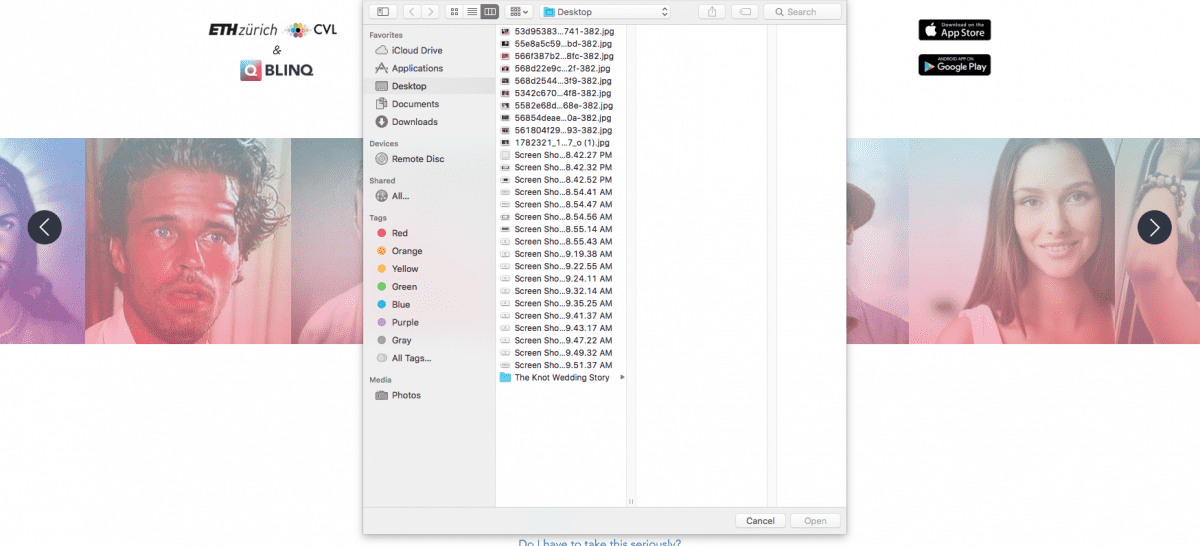Select Applications in Favorites sidebar
The image size is (1200, 546).
417,68
